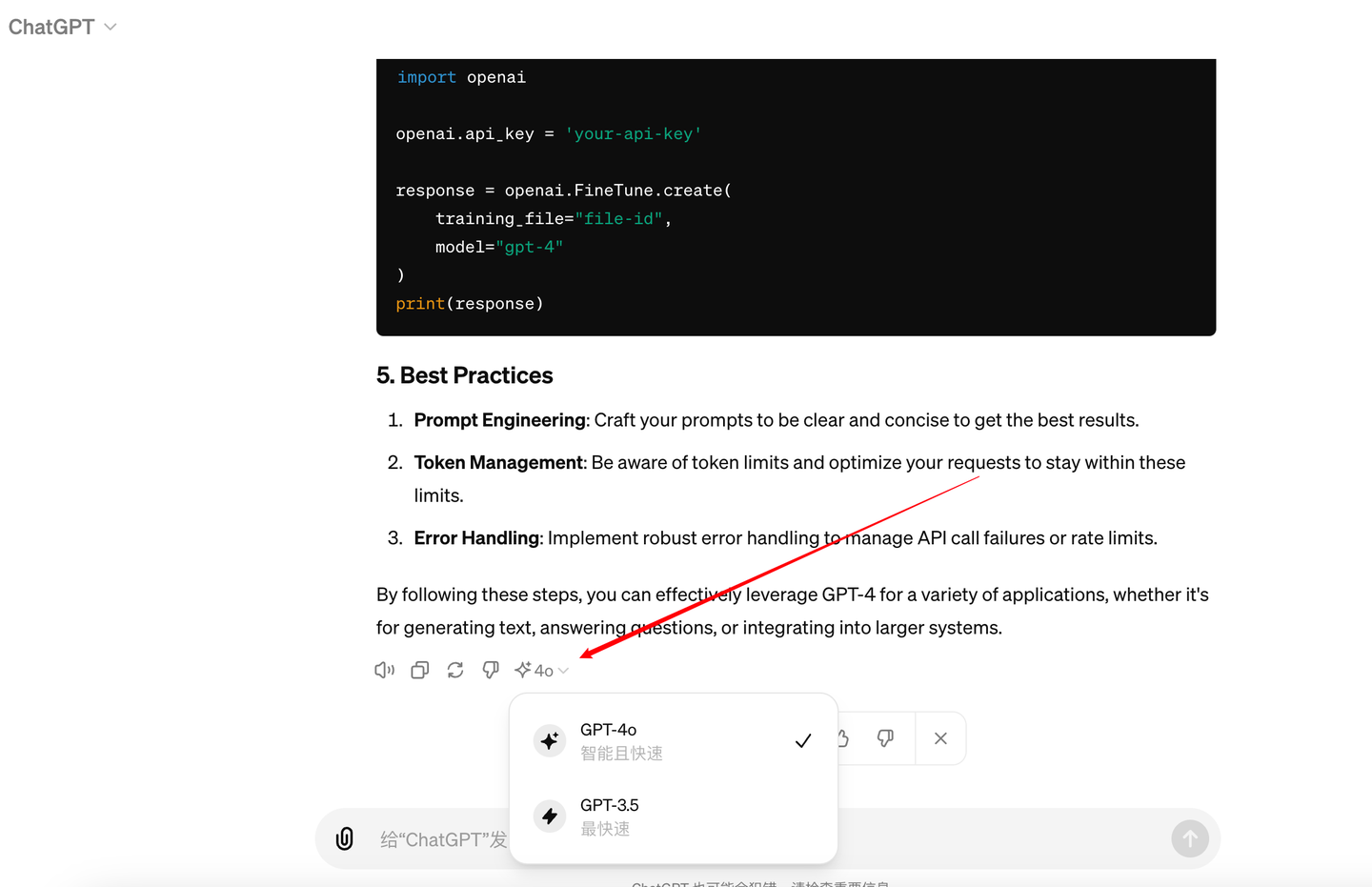Click "gpt-4" model string in the code
This screenshot has height=887, width=1372.
pyautogui.click(x=529, y=248)
